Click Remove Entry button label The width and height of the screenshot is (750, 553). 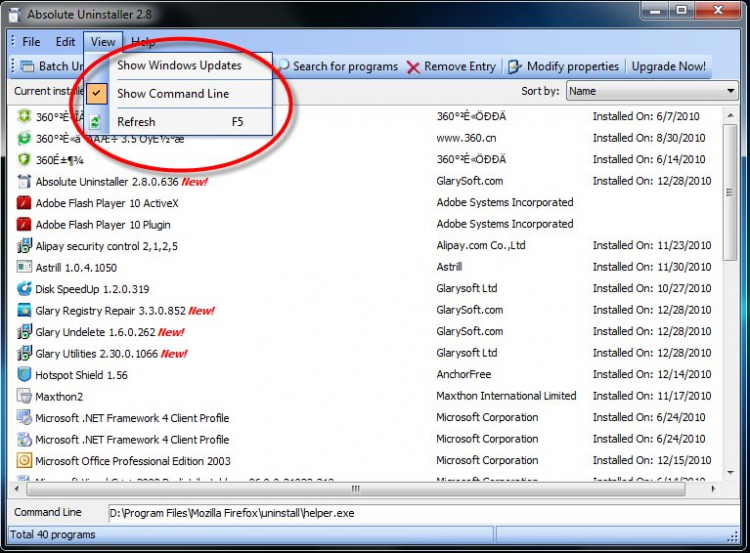click(460, 66)
